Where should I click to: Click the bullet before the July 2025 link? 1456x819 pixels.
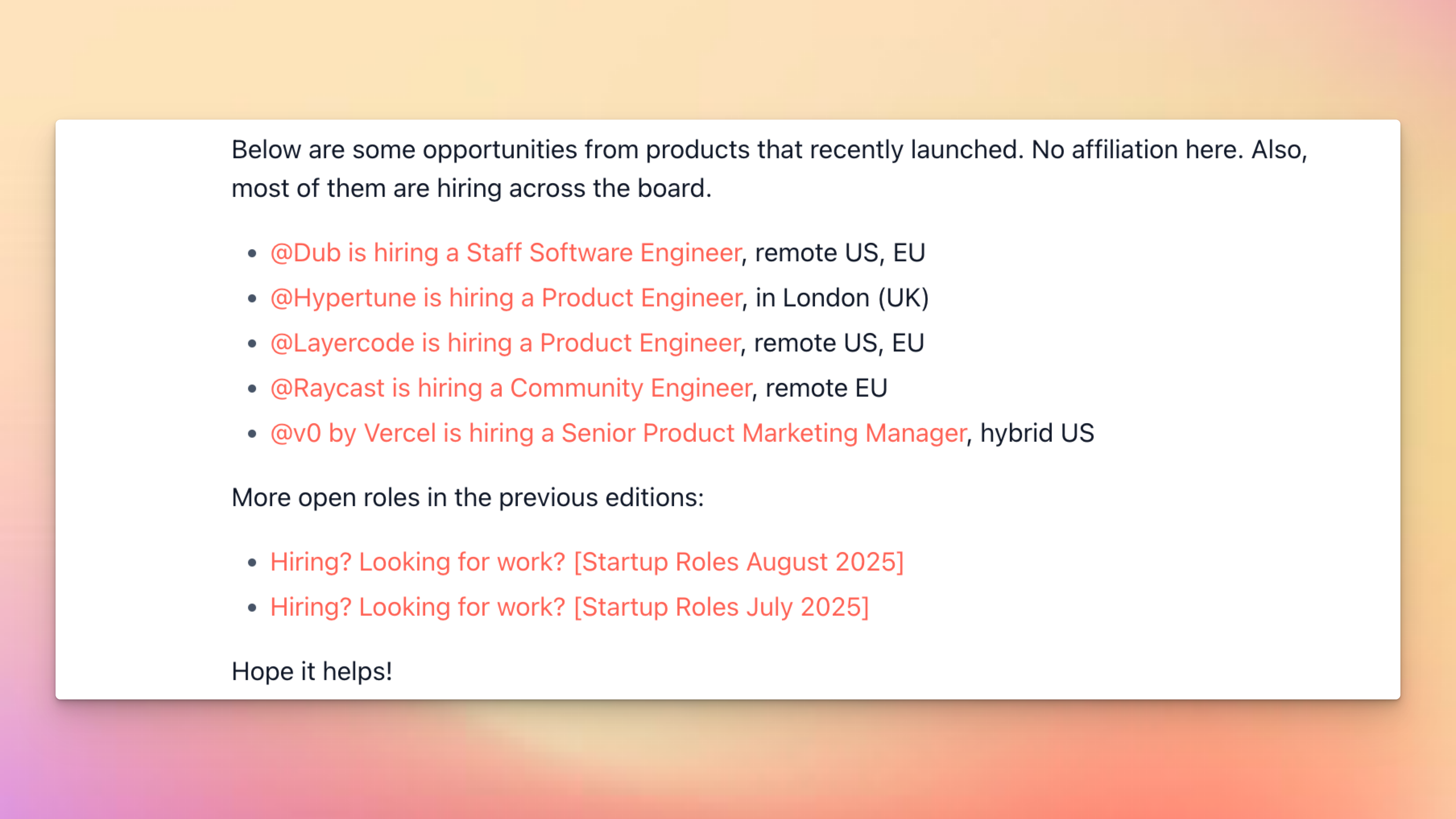[x=252, y=608]
